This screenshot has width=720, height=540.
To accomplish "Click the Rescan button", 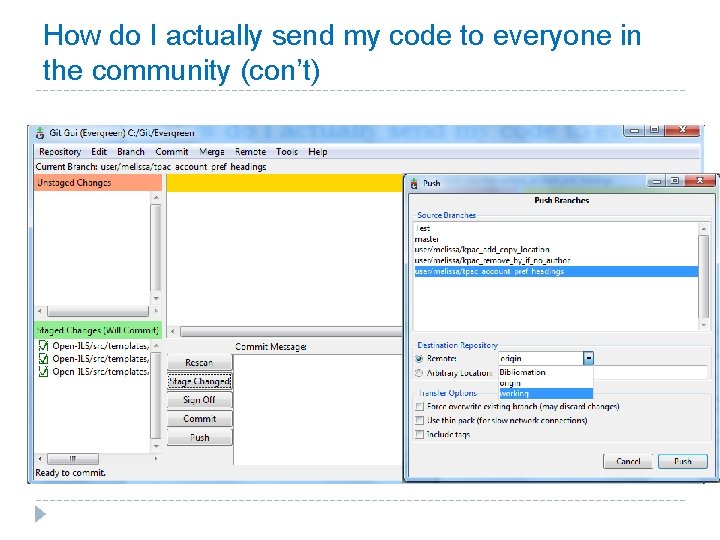I will [x=200, y=363].
